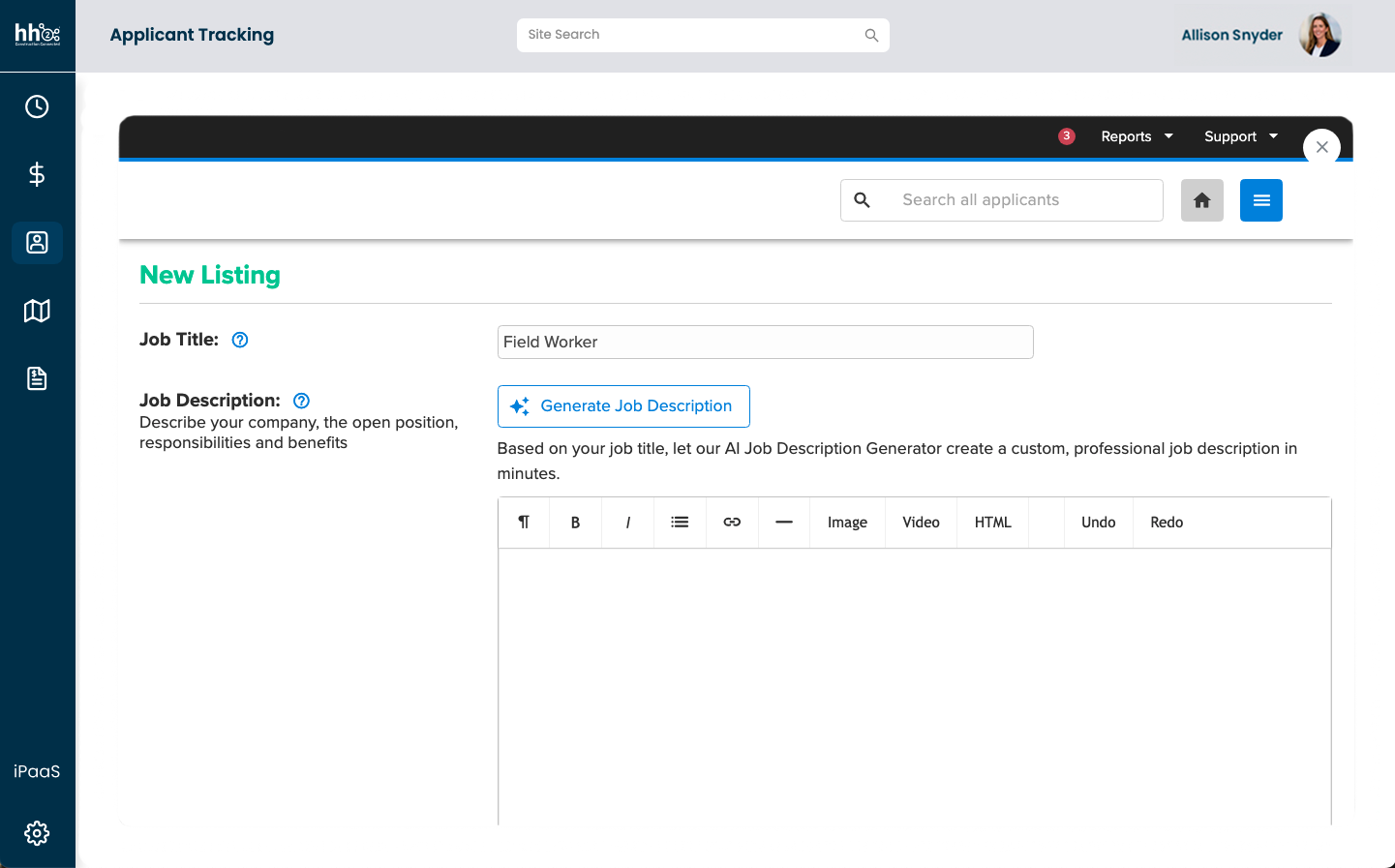Screen dimensions: 1395x868
Task: Click the Job Description help icon
Action: [301, 401]
